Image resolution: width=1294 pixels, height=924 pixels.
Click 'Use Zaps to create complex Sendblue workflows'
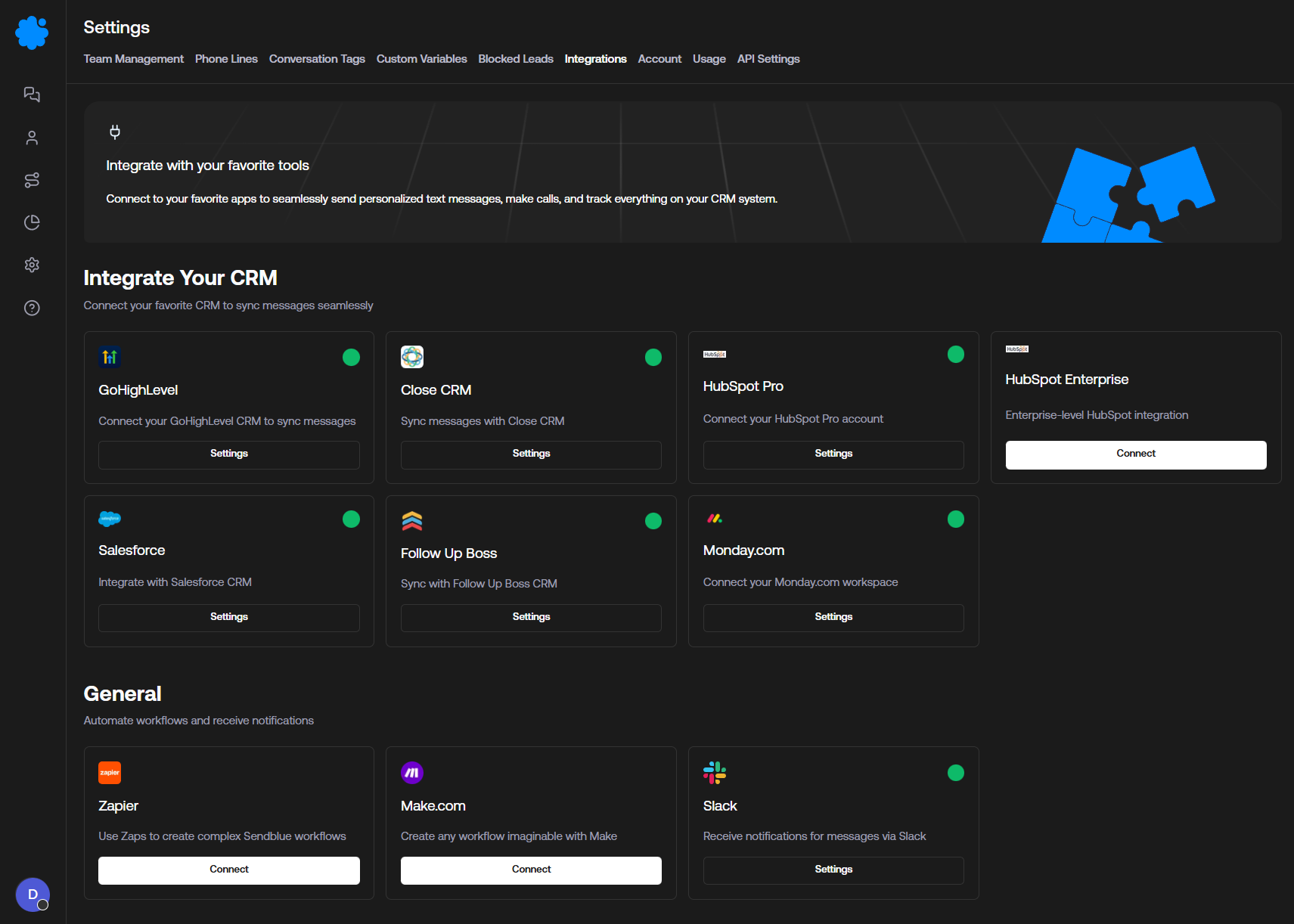[x=222, y=836]
